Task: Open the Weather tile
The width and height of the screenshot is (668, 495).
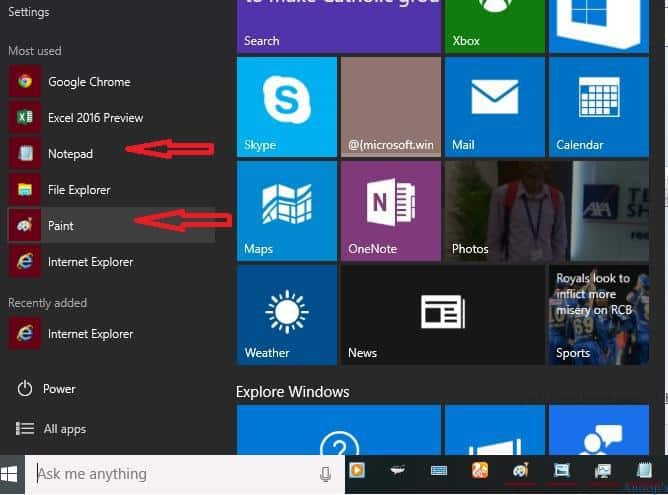Action: pos(287,315)
